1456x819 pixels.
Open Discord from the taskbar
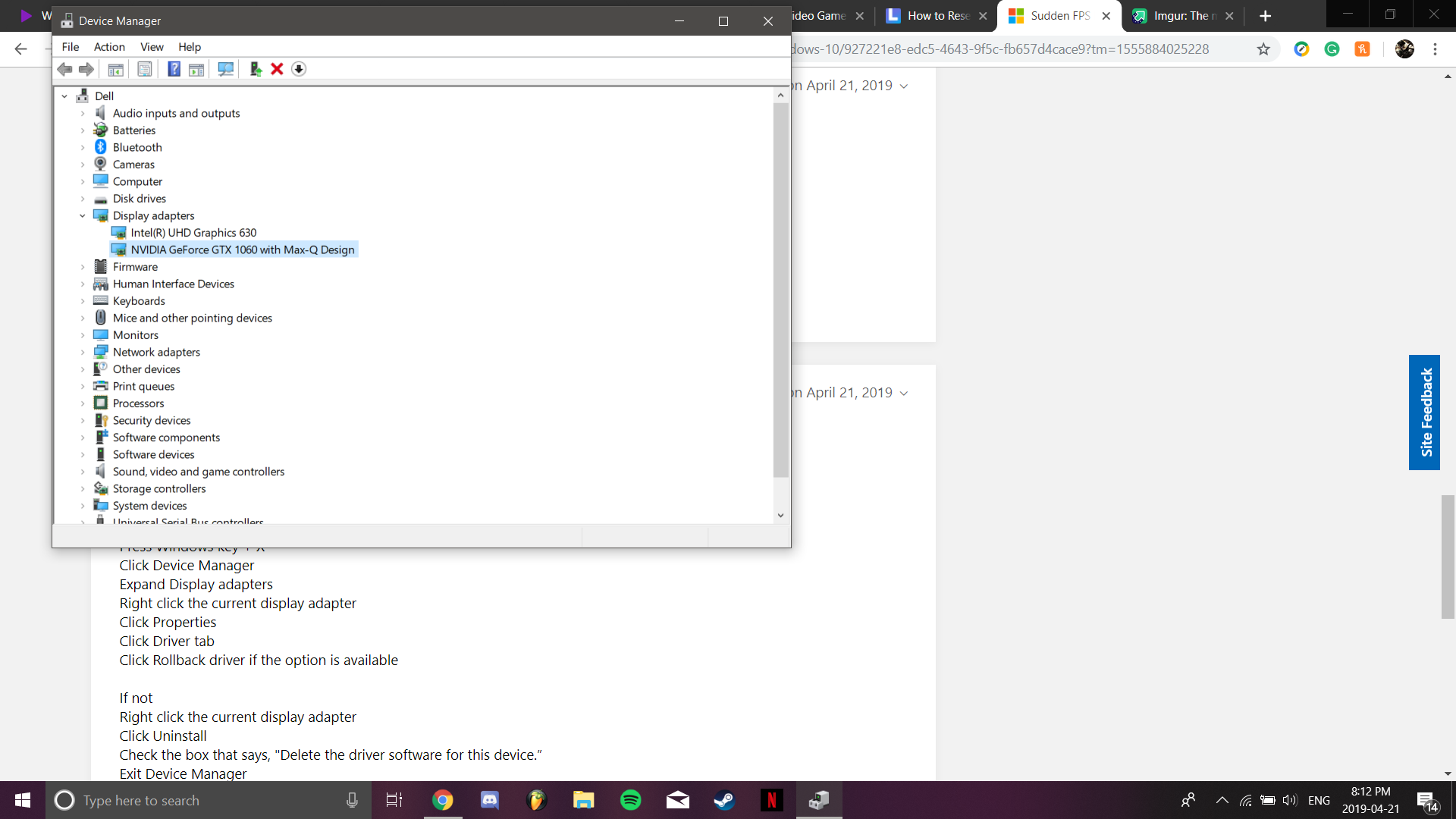(x=490, y=800)
